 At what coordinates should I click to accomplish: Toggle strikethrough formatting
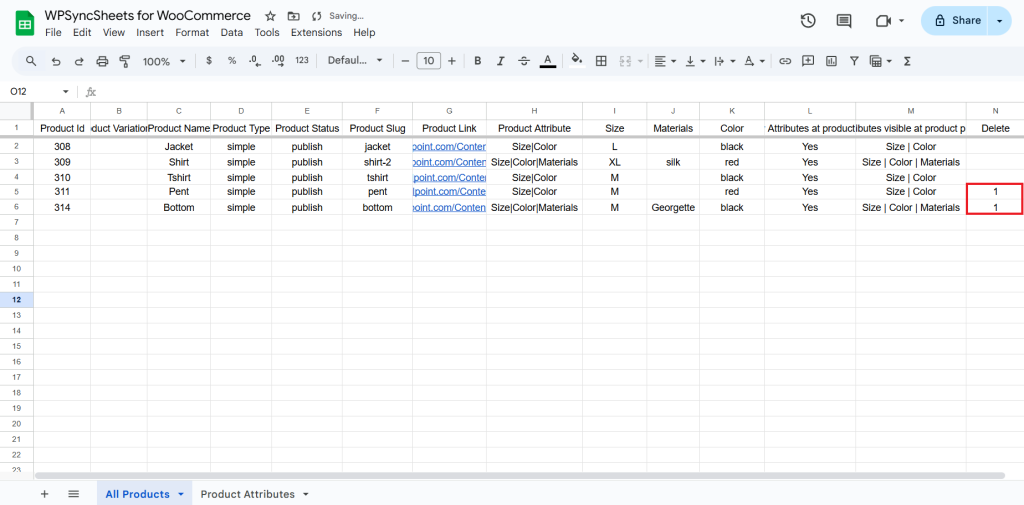tap(524, 61)
